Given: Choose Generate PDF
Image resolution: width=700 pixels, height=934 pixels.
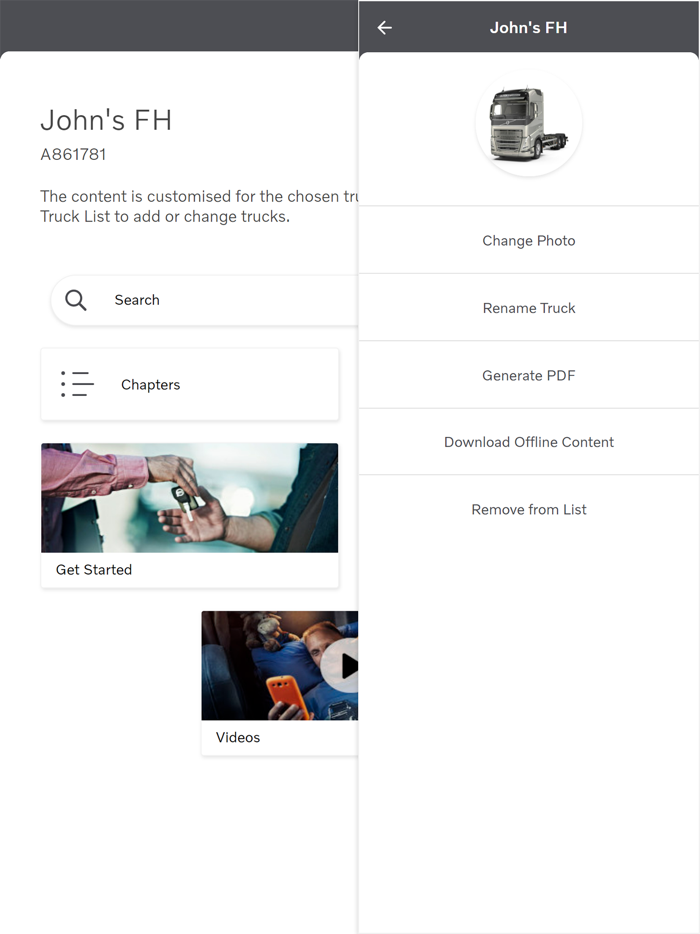Looking at the screenshot, I should 529,375.
